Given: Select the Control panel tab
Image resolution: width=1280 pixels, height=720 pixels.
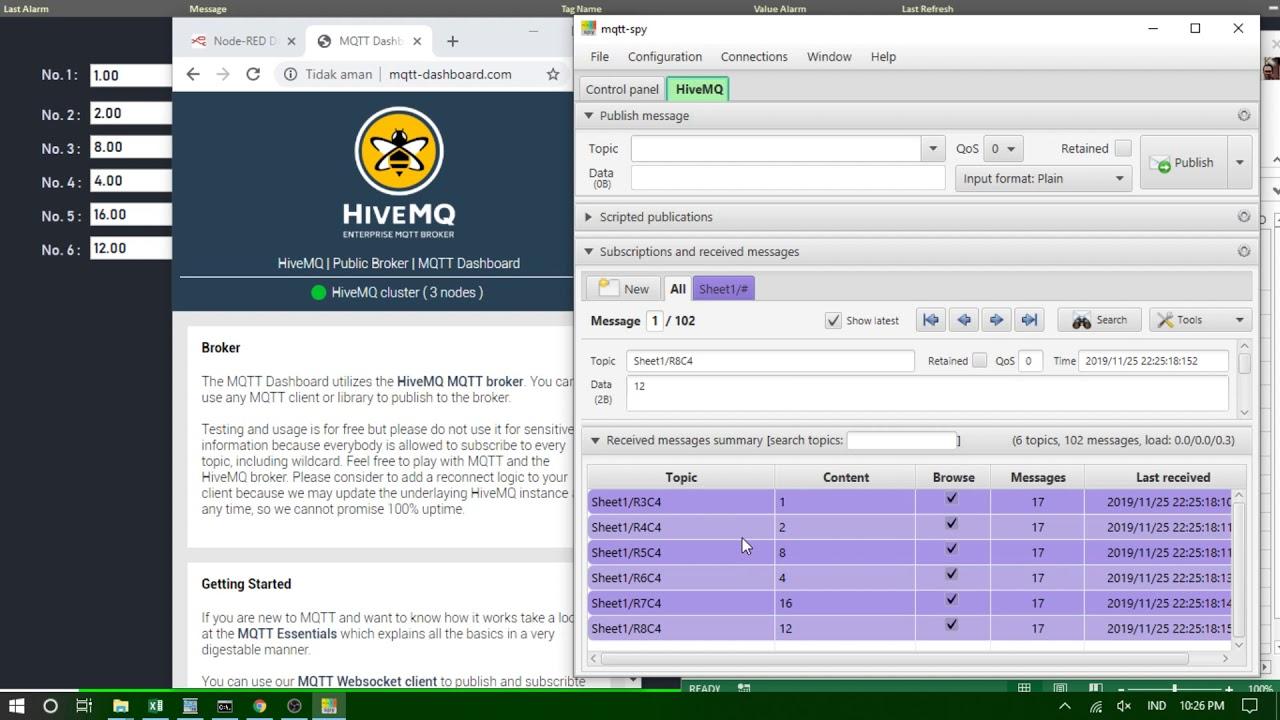Looking at the screenshot, I should point(621,88).
